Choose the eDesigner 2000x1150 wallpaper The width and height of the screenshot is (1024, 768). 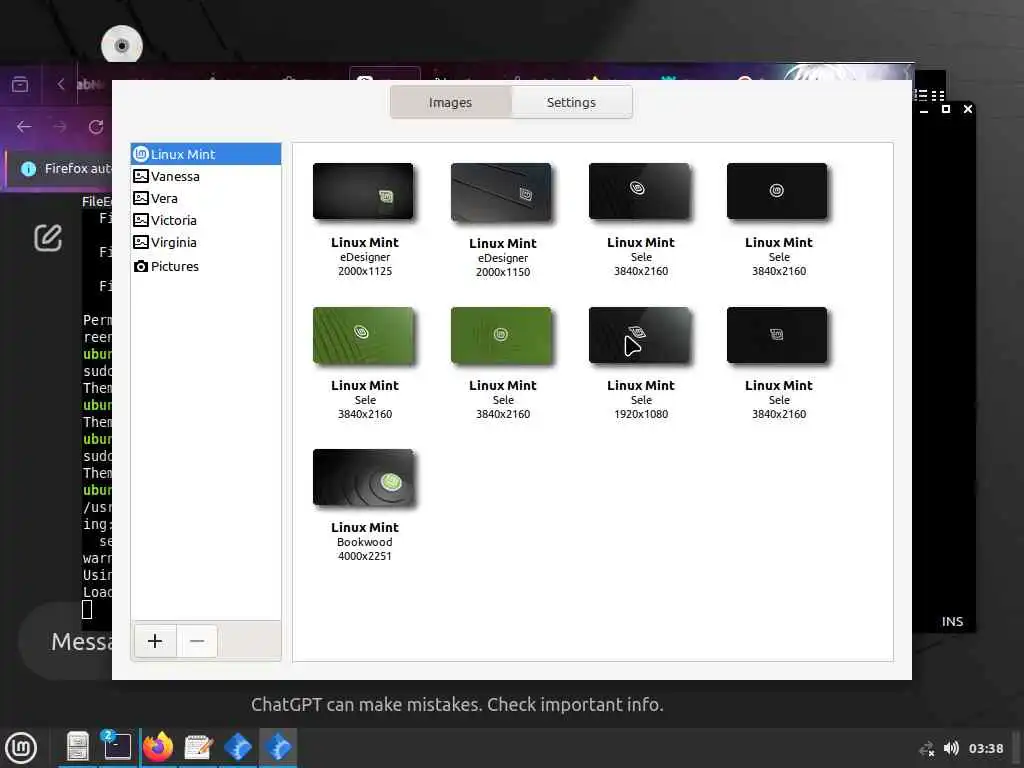pyautogui.click(x=501, y=192)
